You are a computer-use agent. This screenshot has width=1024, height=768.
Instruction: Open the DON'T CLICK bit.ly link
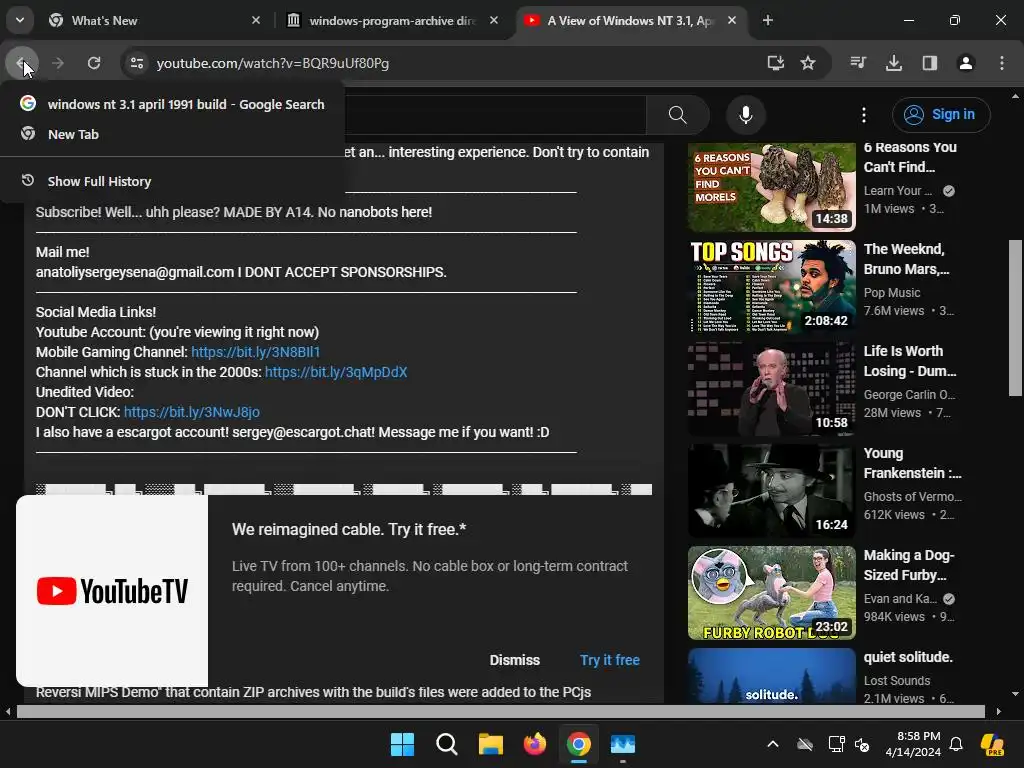point(192,412)
